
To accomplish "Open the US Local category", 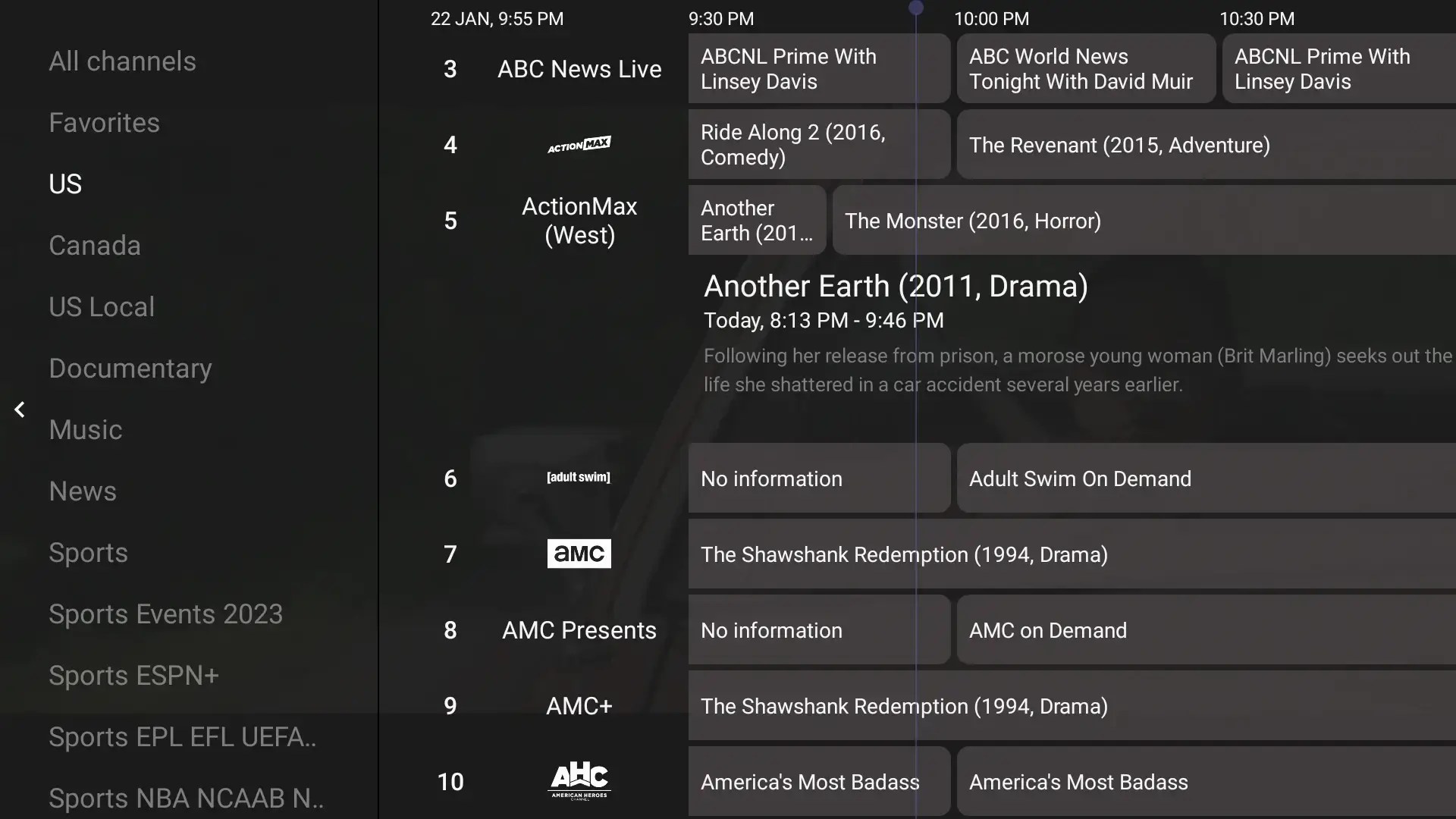I will click(x=102, y=306).
